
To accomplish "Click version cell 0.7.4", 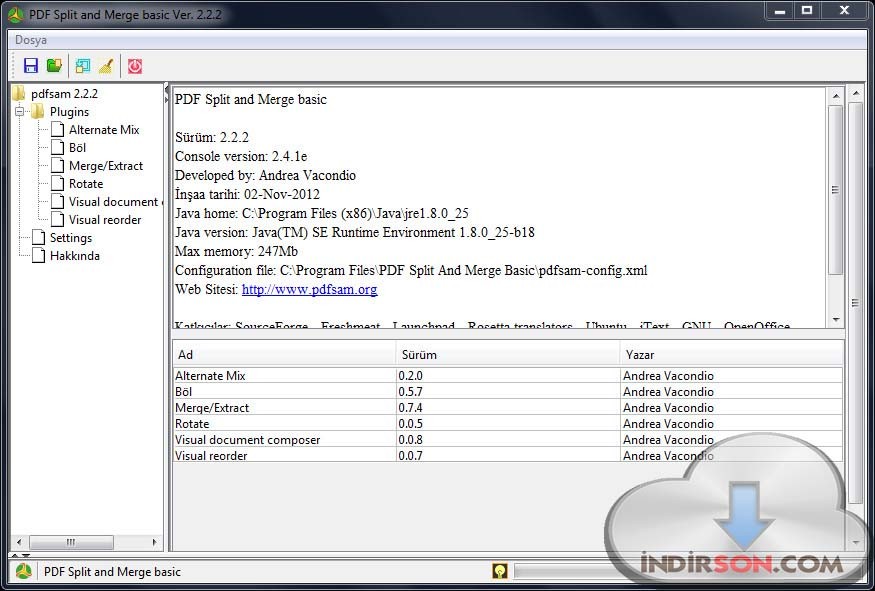I will point(508,407).
